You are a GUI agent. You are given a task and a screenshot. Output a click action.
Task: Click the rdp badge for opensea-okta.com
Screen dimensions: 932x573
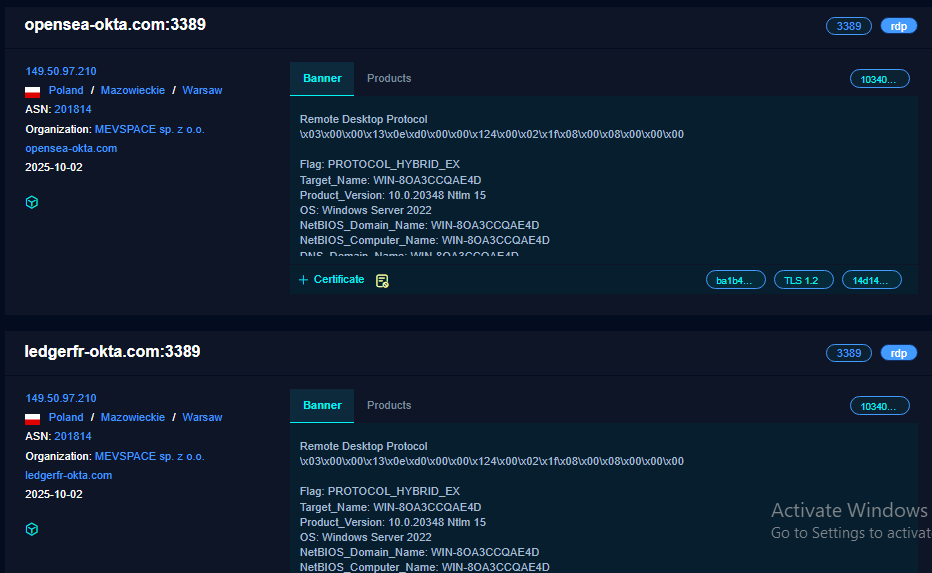point(898,26)
